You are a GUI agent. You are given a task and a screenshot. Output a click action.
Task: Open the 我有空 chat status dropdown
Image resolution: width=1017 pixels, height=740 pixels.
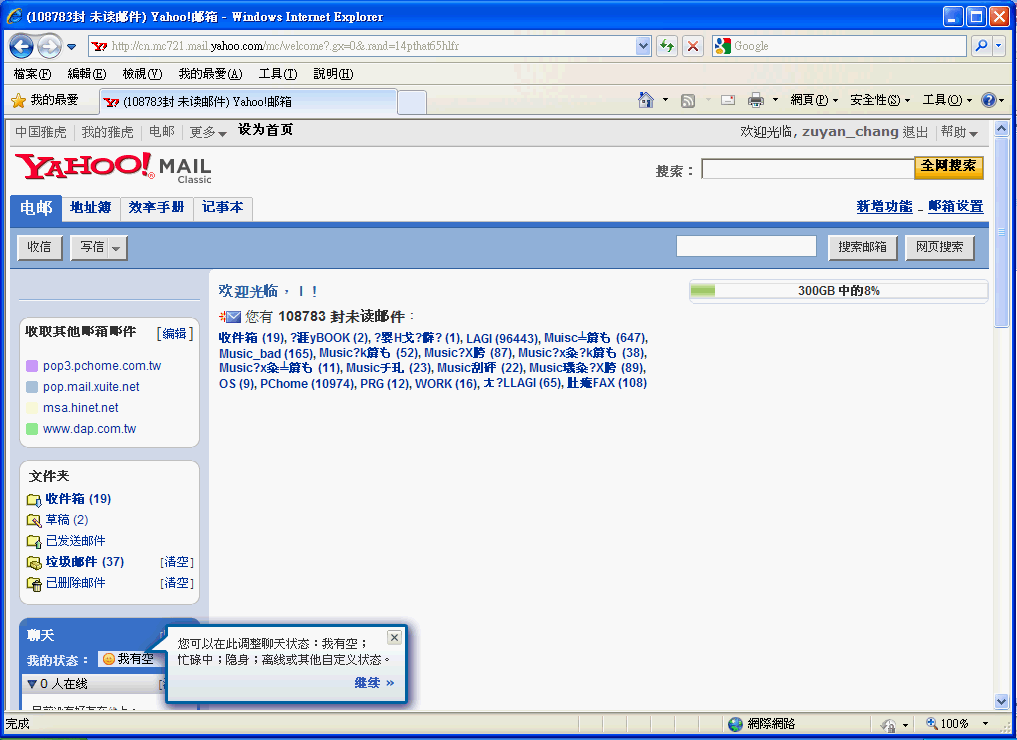click(x=128, y=660)
